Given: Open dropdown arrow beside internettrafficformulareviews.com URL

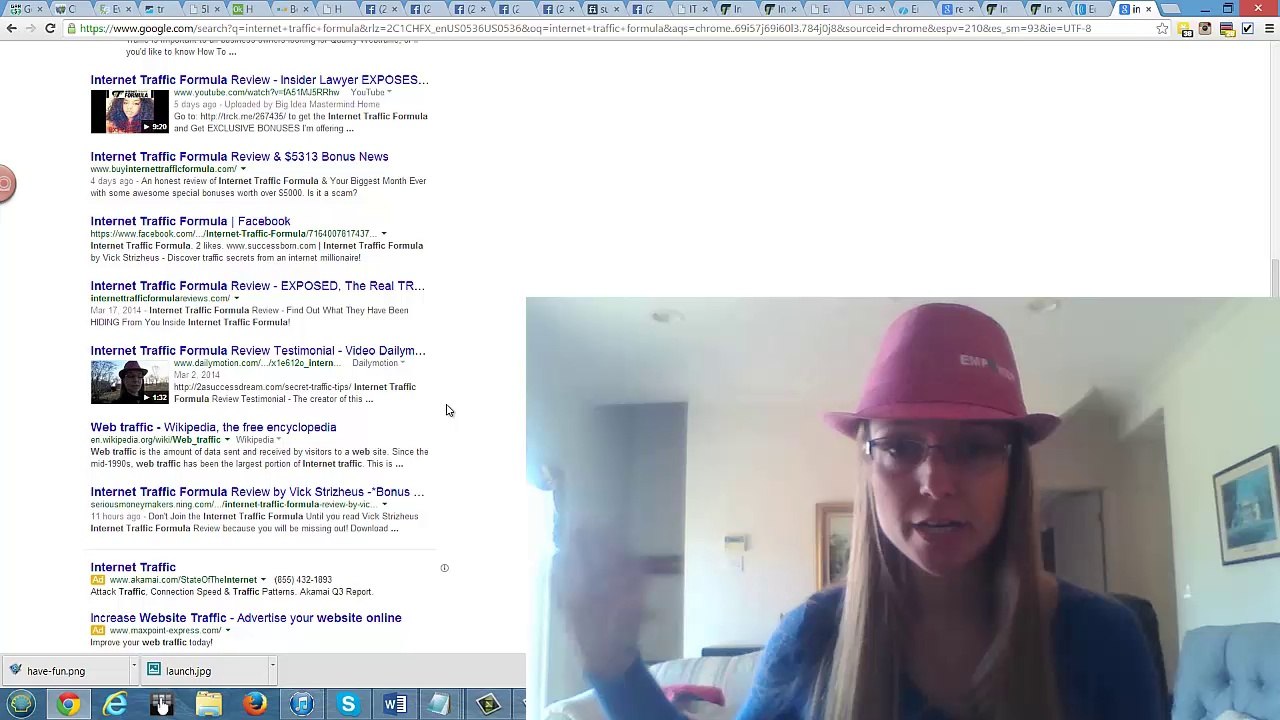Looking at the screenshot, I should [x=236, y=298].
